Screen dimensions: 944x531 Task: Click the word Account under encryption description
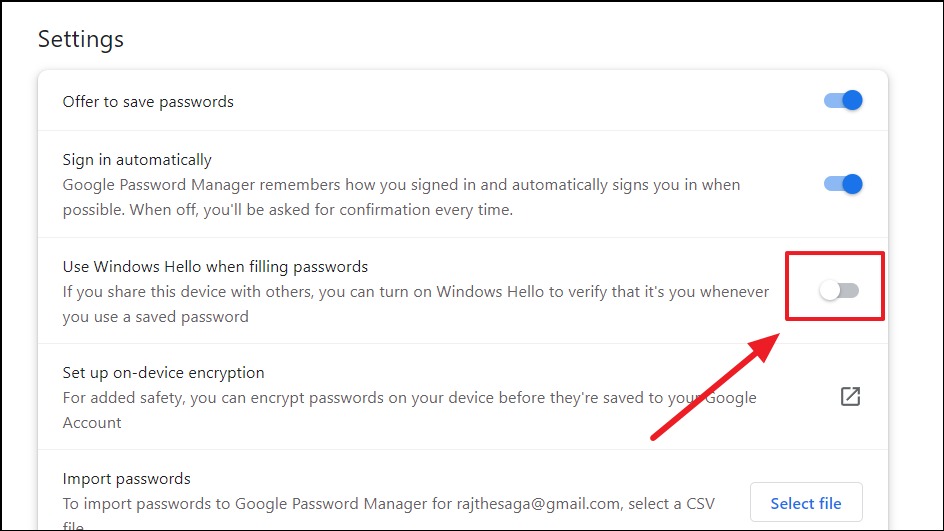[92, 423]
